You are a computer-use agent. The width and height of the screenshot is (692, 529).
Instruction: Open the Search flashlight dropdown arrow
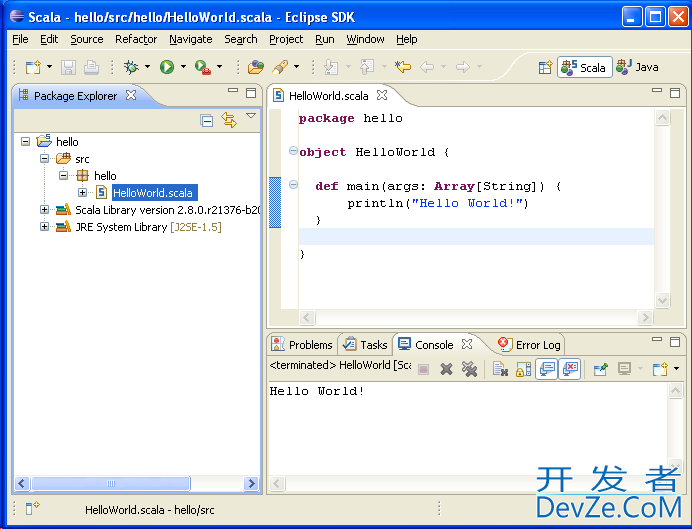[x=297, y=67]
